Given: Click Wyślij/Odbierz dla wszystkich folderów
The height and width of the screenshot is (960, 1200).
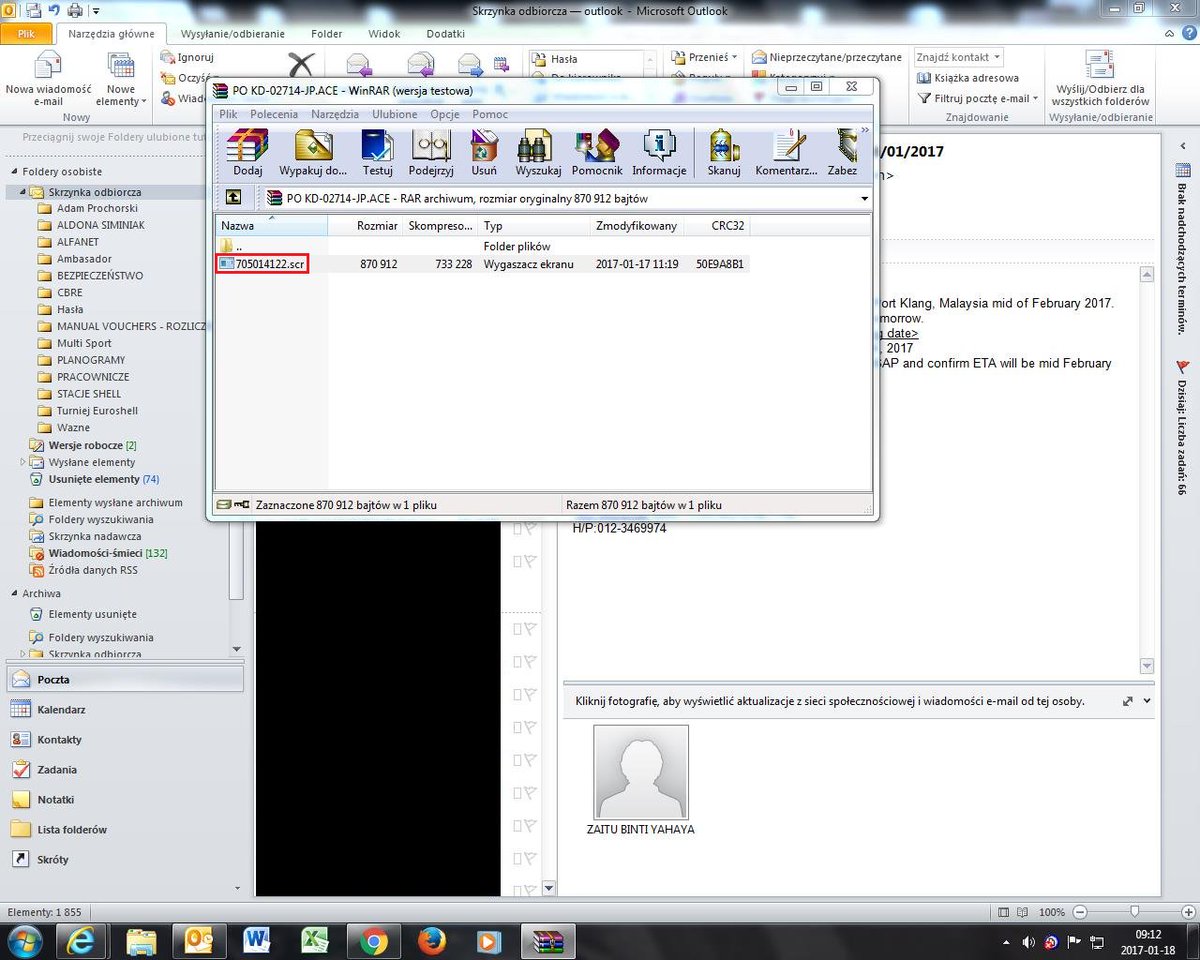Looking at the screenshot, I should tap(1100, 79).
